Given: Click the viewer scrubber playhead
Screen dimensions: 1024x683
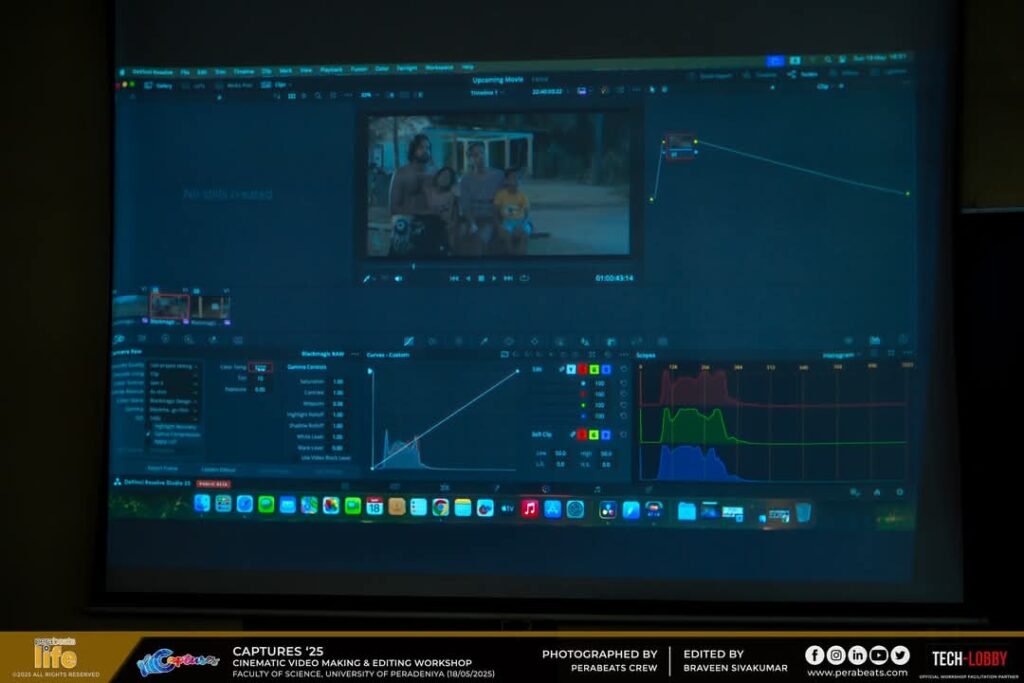Looking at the screenshot, I should coord(413,266).
